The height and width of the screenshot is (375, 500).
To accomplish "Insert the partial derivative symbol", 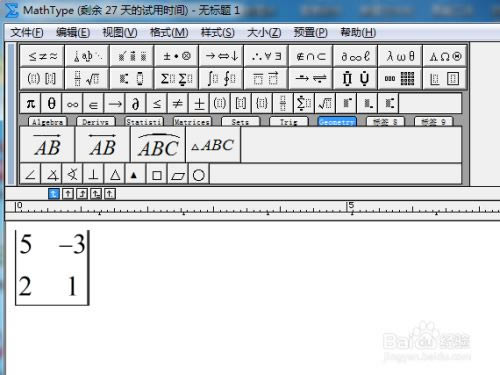I will pos(135,104).
